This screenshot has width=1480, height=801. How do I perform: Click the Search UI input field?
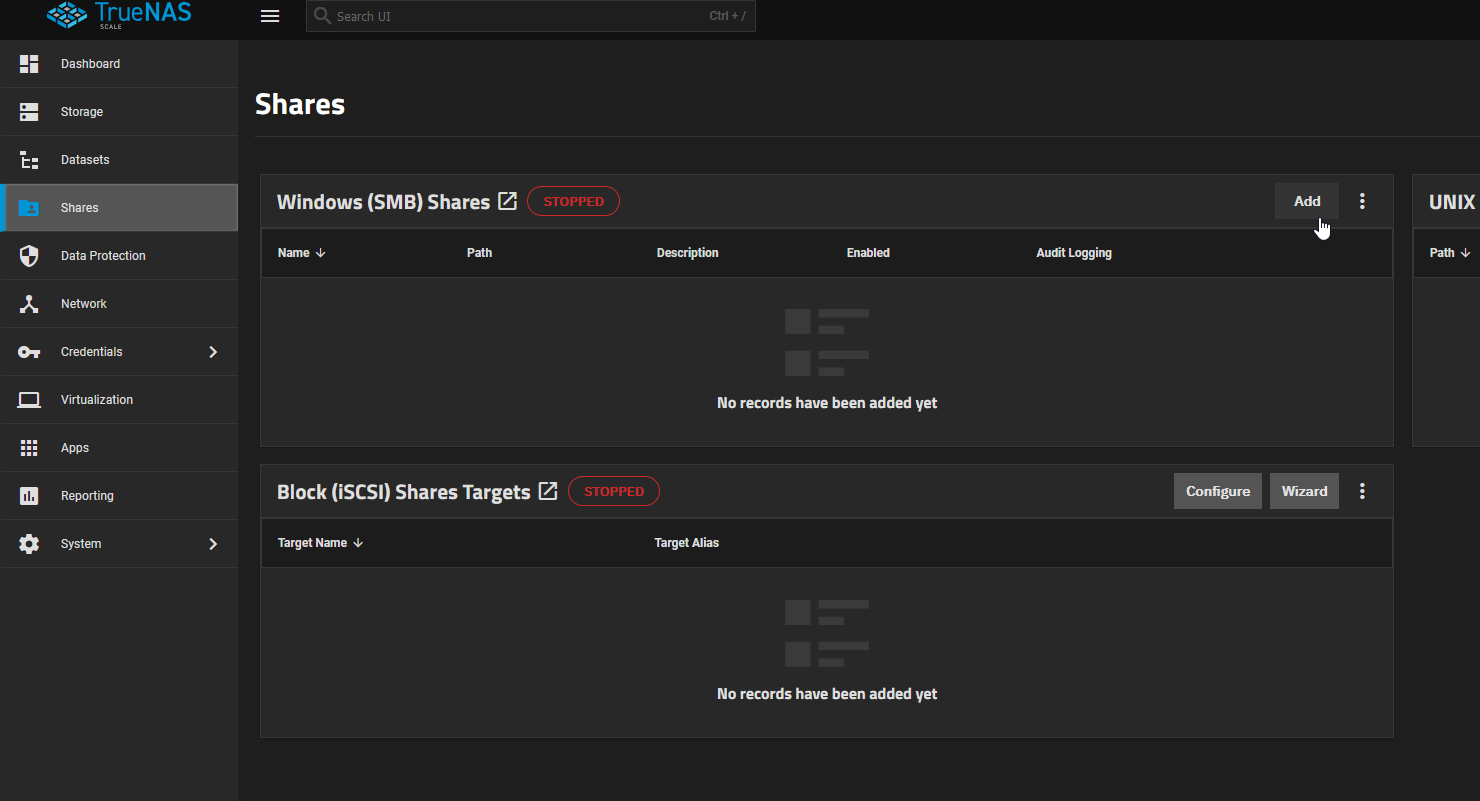click(x=530, y=16)
